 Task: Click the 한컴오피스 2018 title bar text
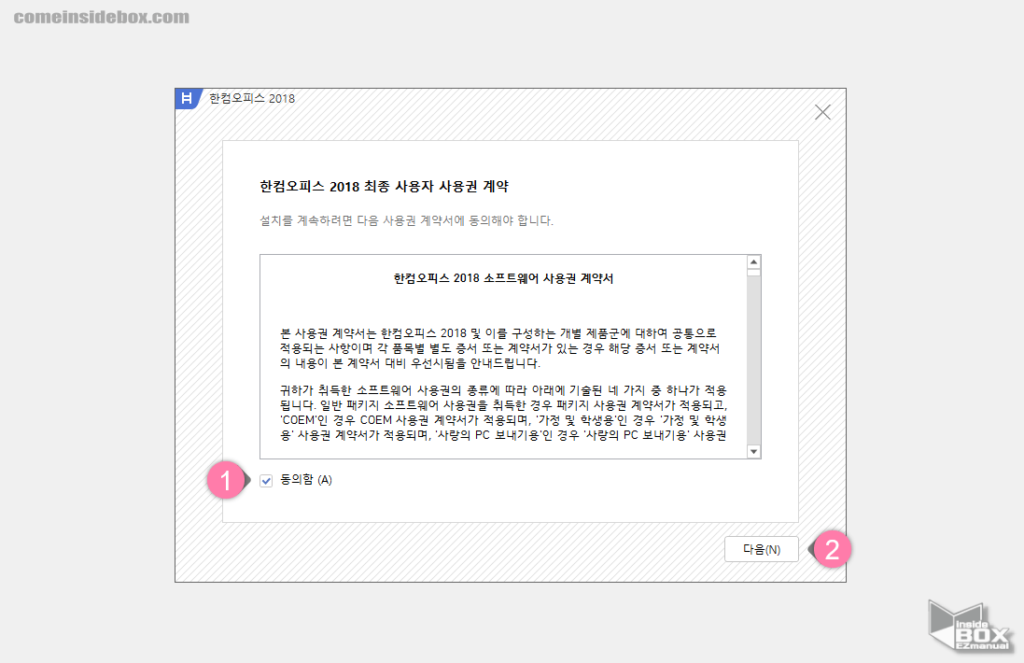[251, 99]
